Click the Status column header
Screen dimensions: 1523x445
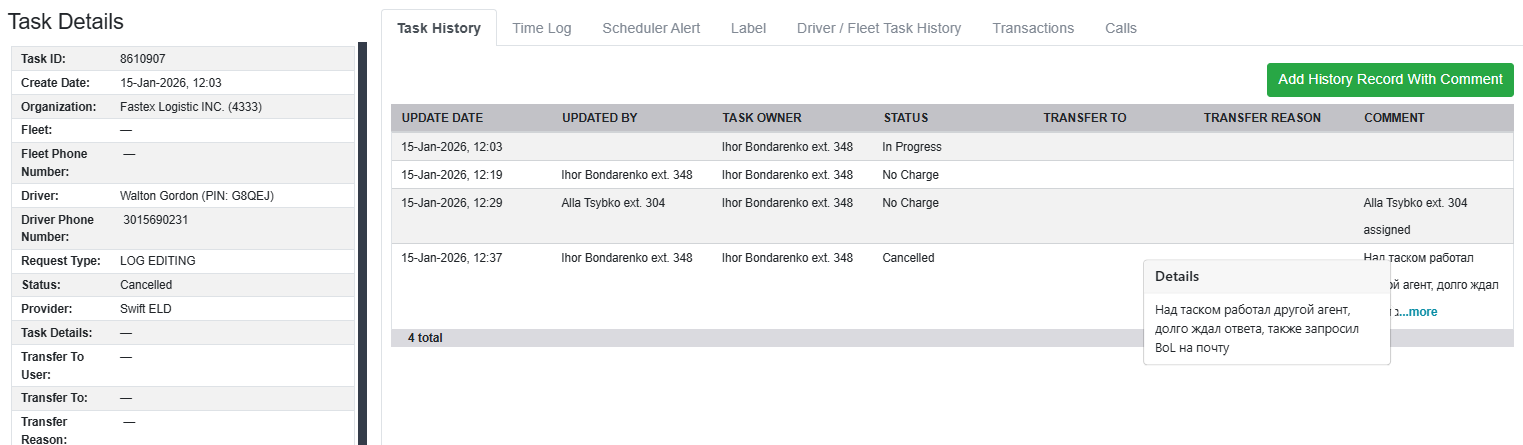tap(906, 118)
